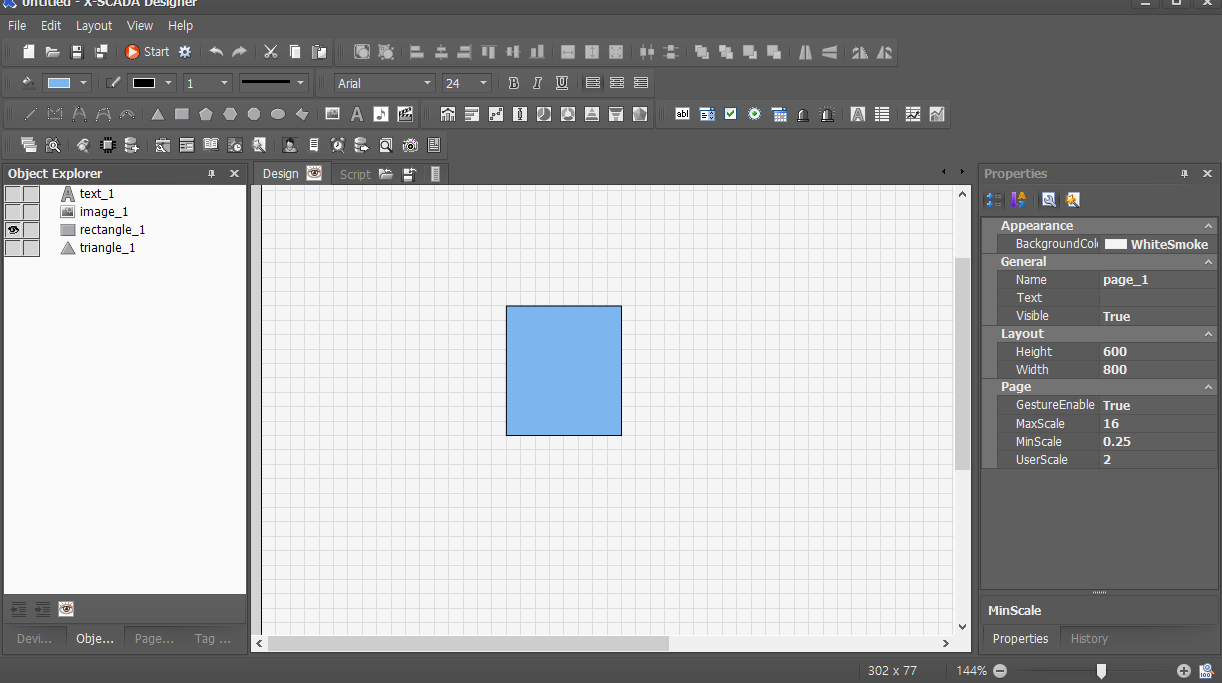Insert a video object via clapperboard icon
1222x683 pixels.
[x=405, y=114]
